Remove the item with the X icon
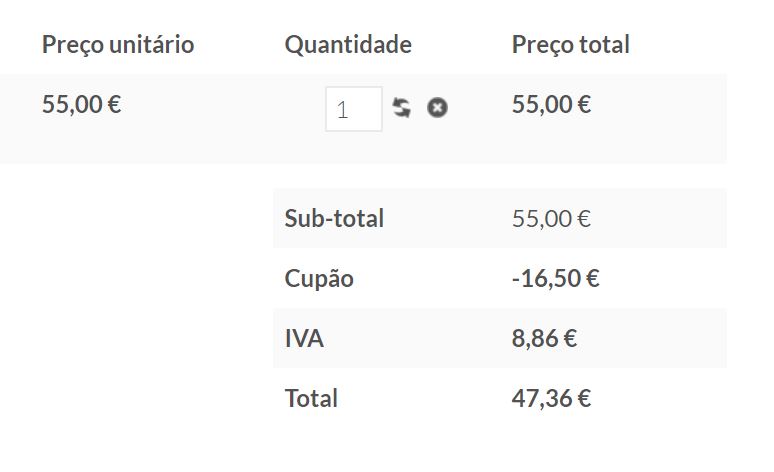 437,108
